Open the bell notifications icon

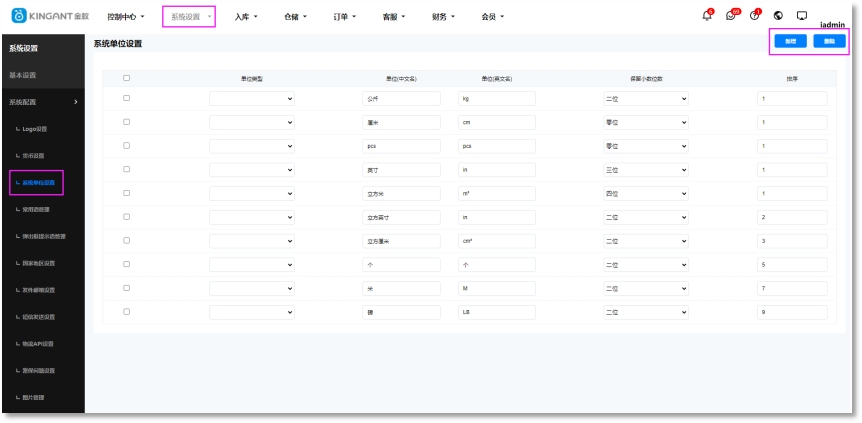tap(708, 16)
